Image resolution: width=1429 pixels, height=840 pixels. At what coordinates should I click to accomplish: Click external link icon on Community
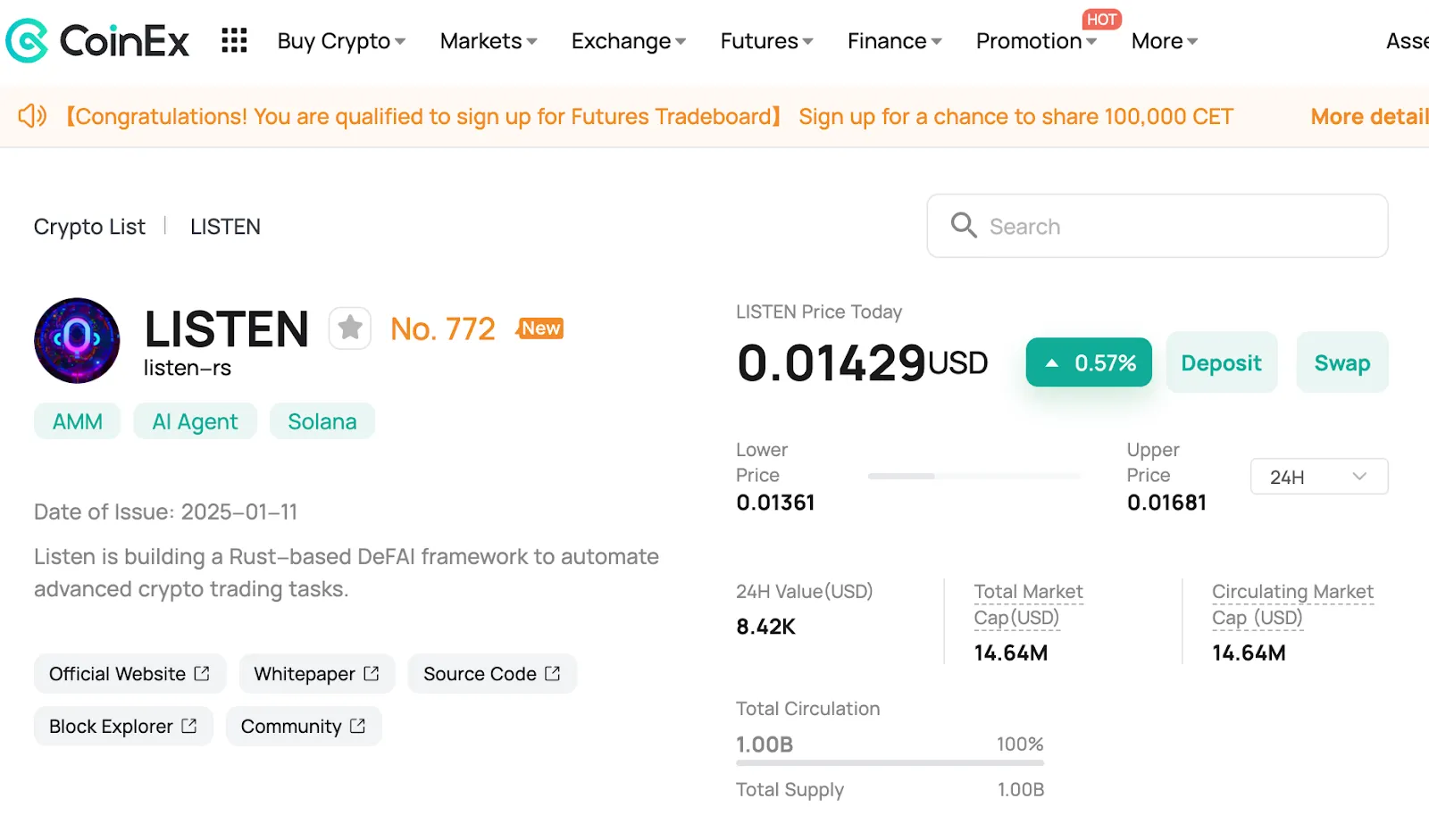[358, 726]
